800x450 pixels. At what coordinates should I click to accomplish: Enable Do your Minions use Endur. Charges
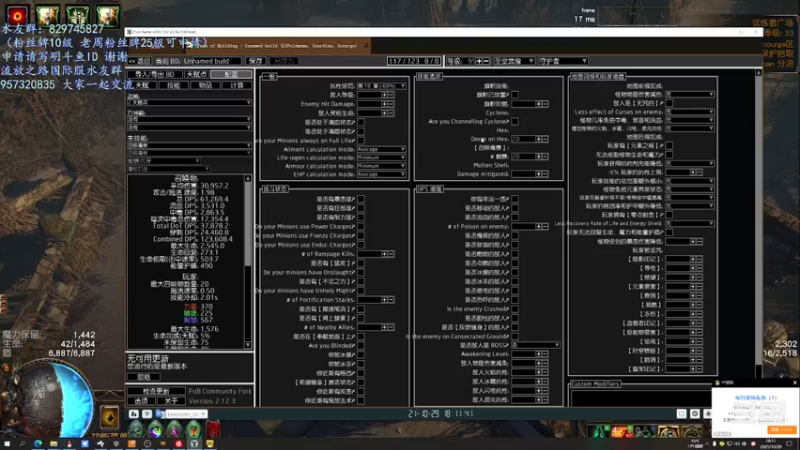pos(361,245)
